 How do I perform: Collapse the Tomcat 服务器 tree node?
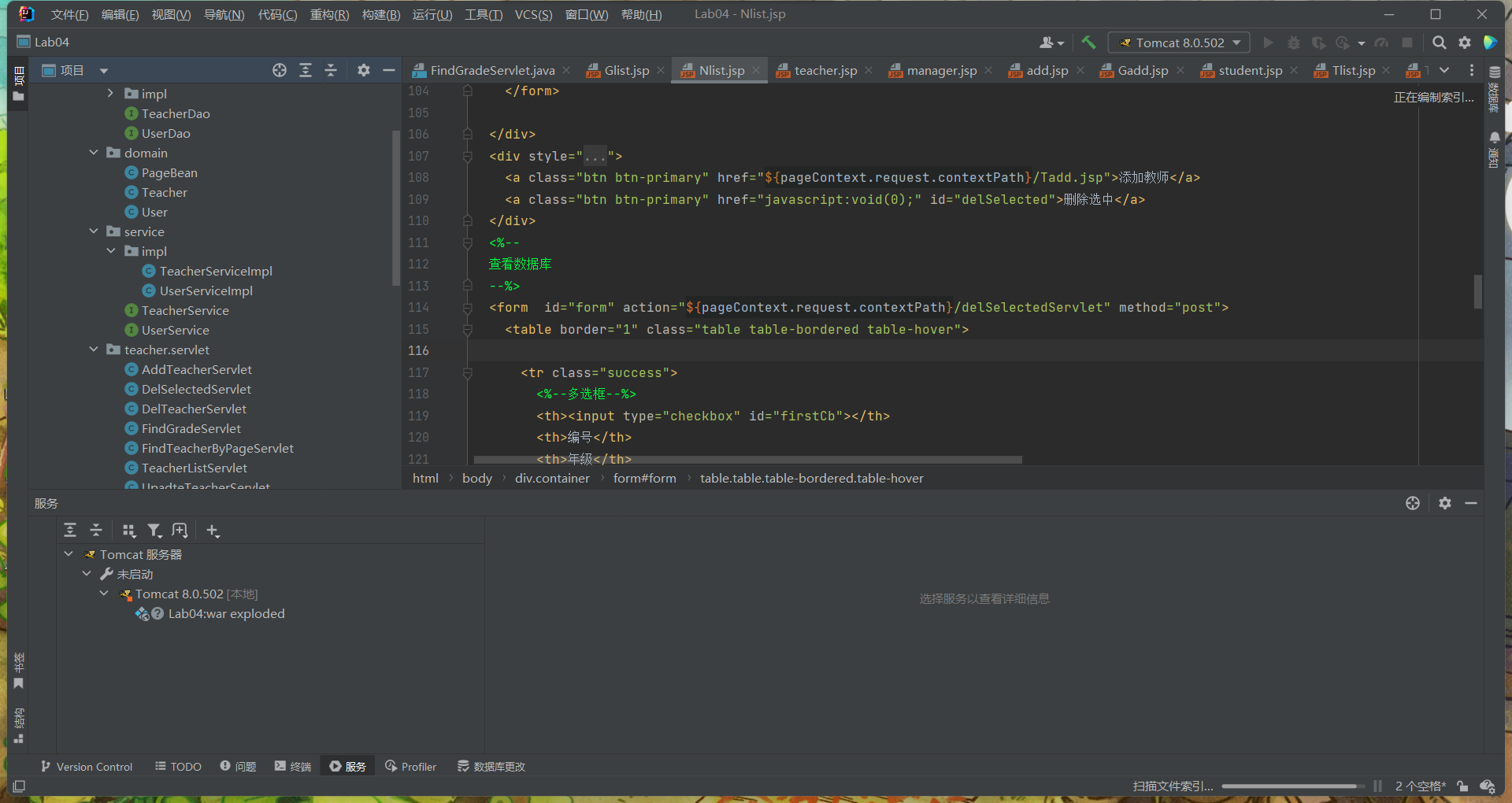point(69,554)
